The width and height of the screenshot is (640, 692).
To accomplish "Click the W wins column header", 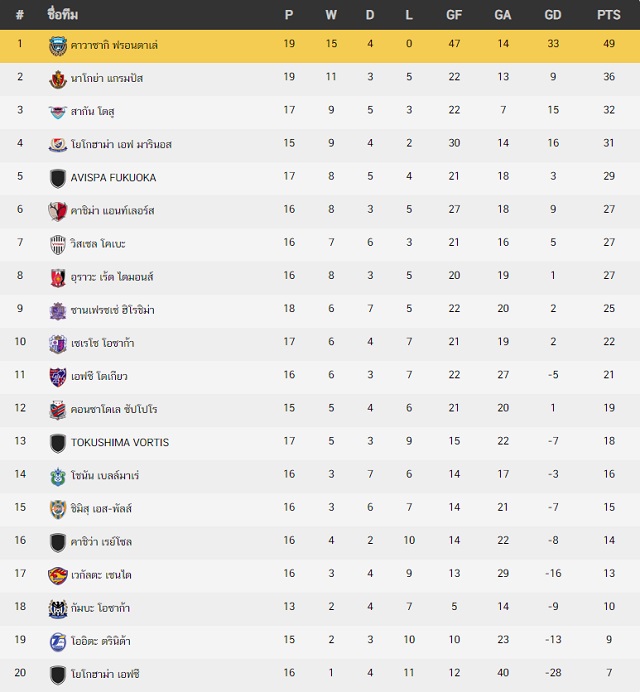I will [x=331, y=15].
